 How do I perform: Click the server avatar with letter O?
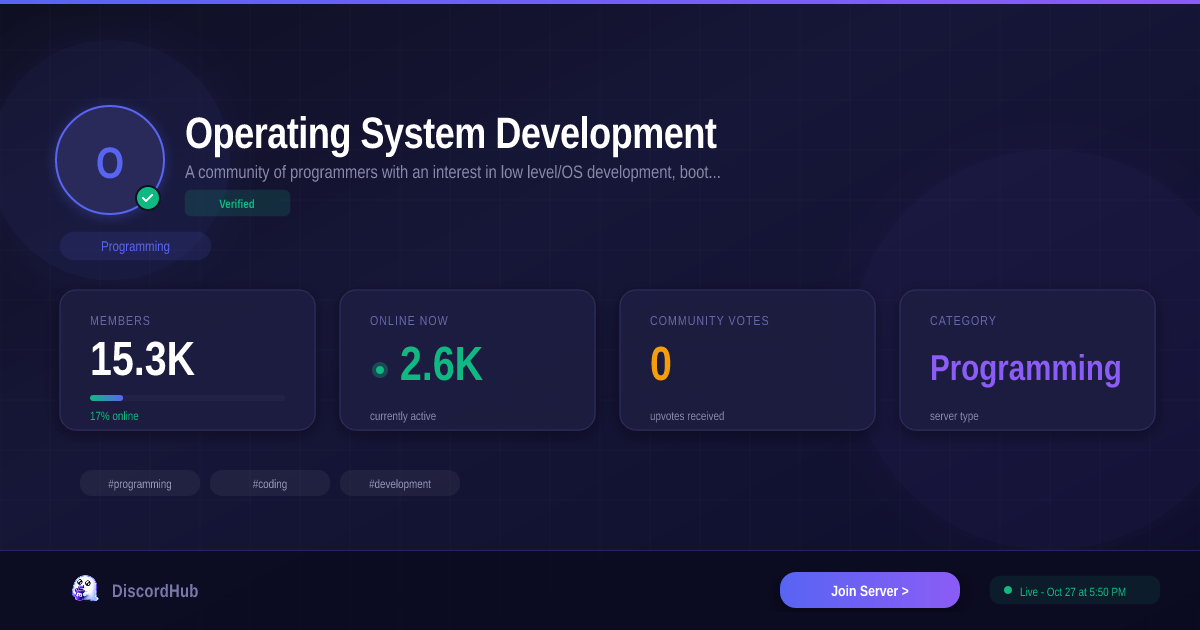[110, 160]
